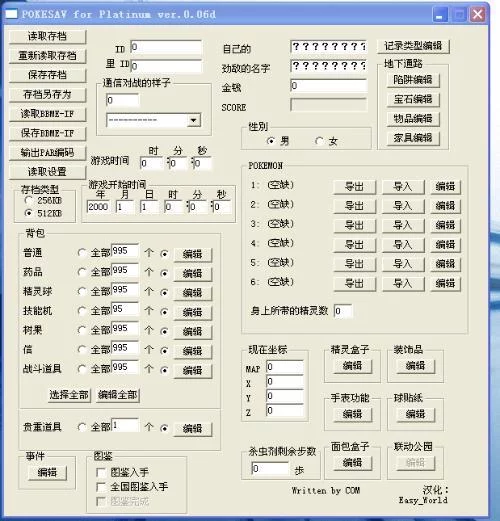
Task: Click the 金钱 money field
Action: tap(328, 86)
